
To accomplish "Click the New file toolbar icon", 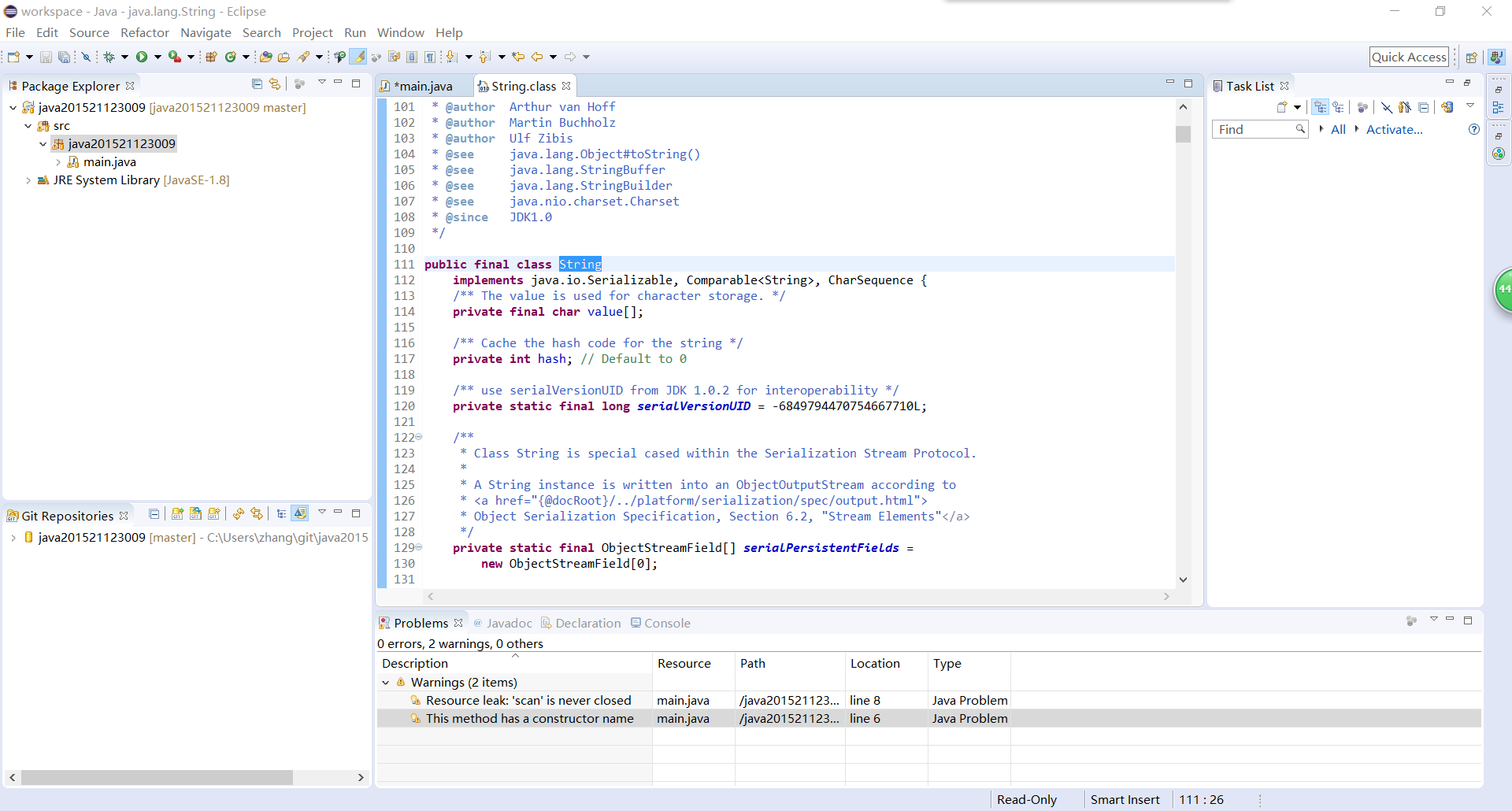I will (13, 57).
